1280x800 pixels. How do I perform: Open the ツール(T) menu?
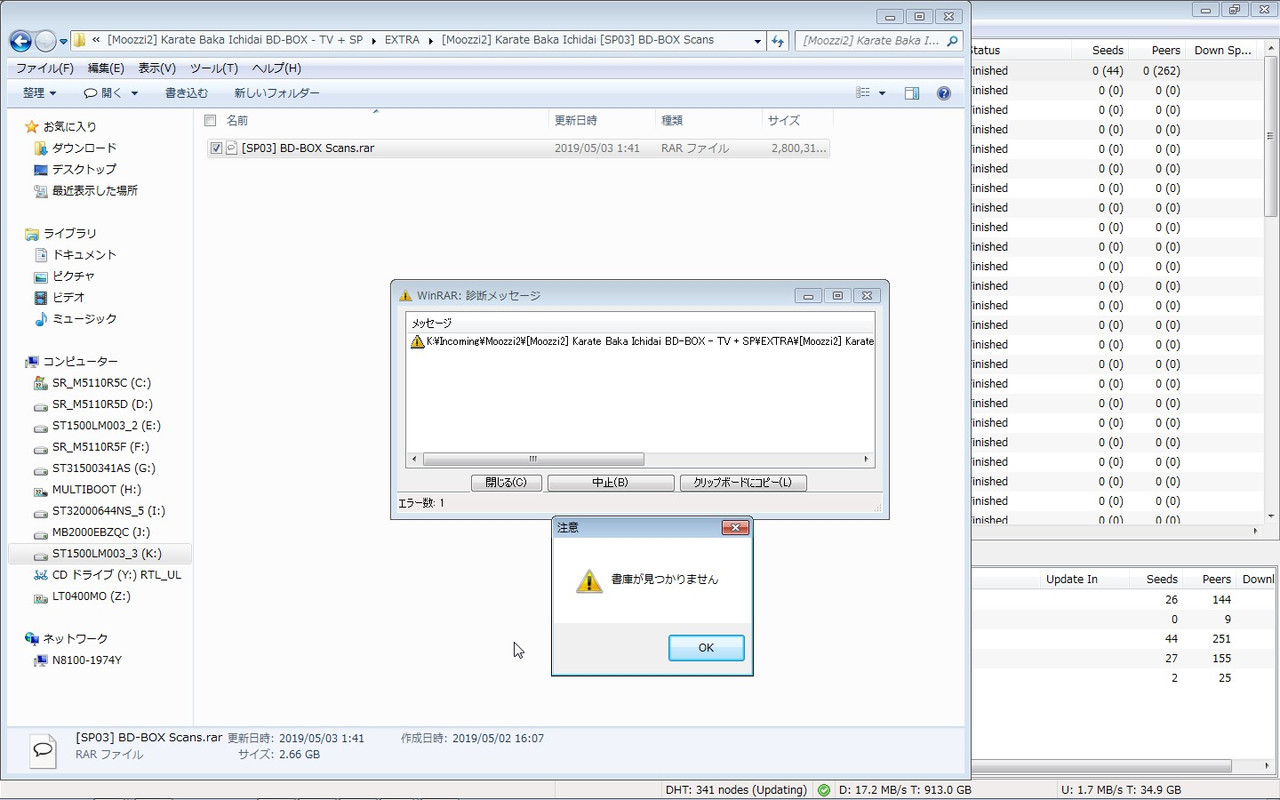pyautogui.click(x=214, y=68)
